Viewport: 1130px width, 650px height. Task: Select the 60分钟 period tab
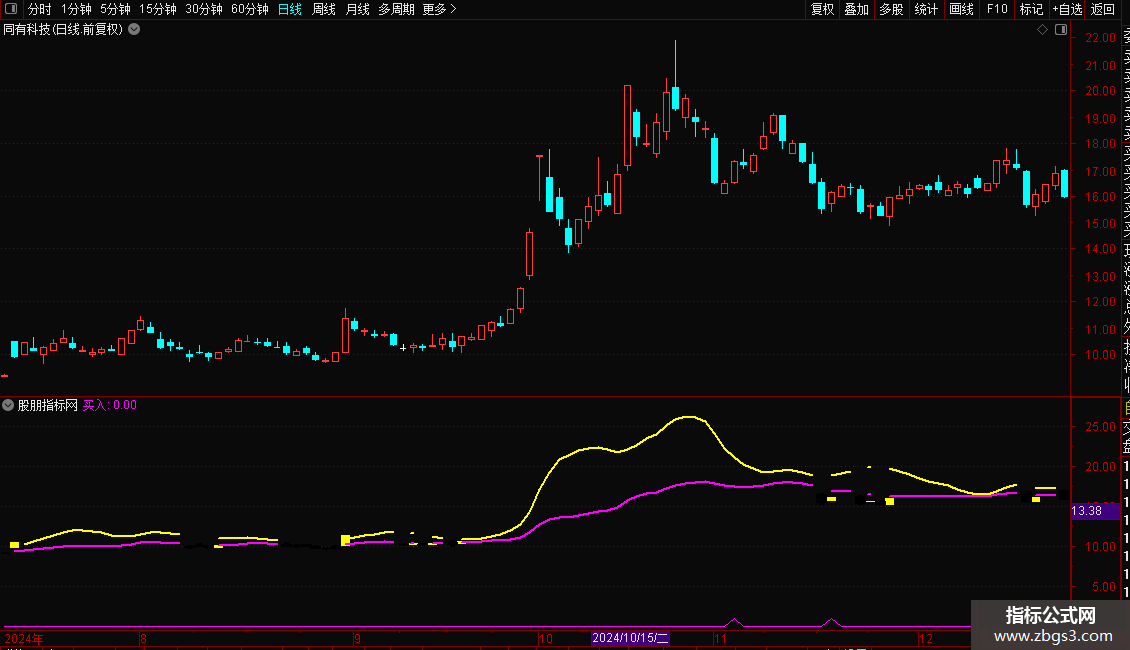coord(250,9)
